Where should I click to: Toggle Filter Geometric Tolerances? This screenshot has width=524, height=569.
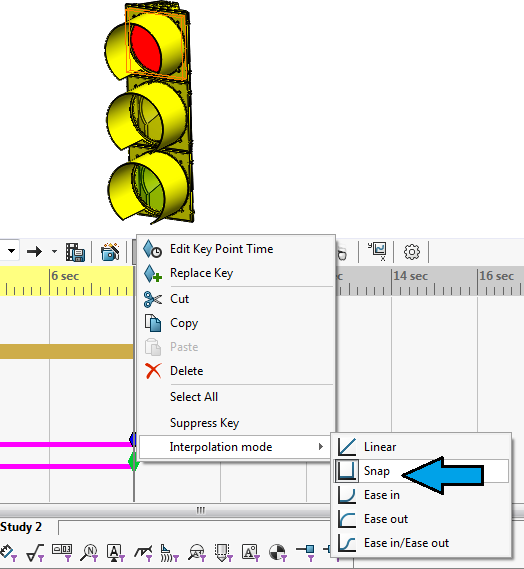click(x=62, y=553)
